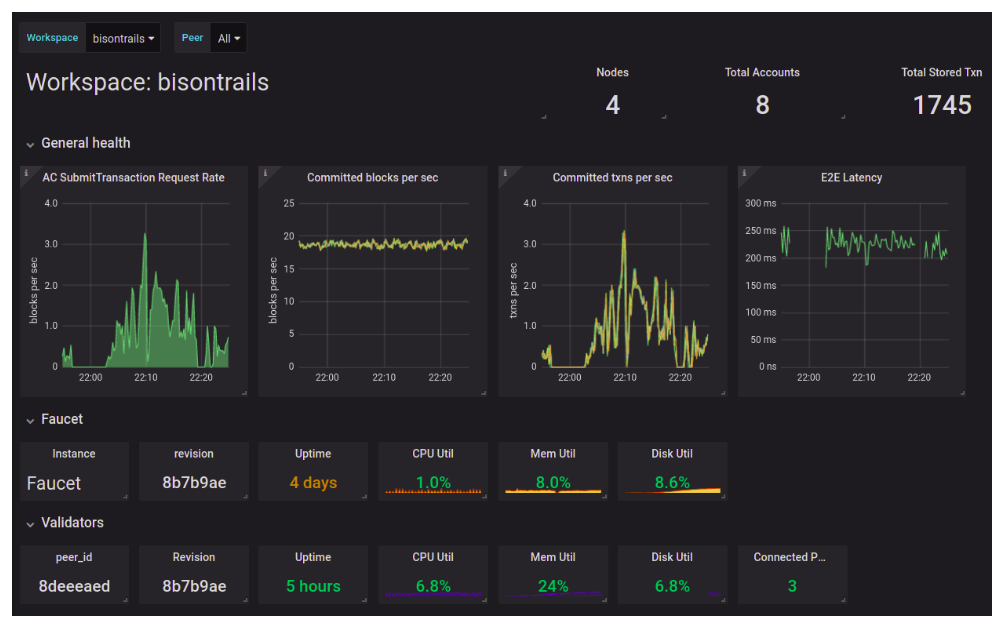Click Faucet Disk Util 8.6% gauge
The width and height of the screenshot is (1004, 622).
click(672, 483)
